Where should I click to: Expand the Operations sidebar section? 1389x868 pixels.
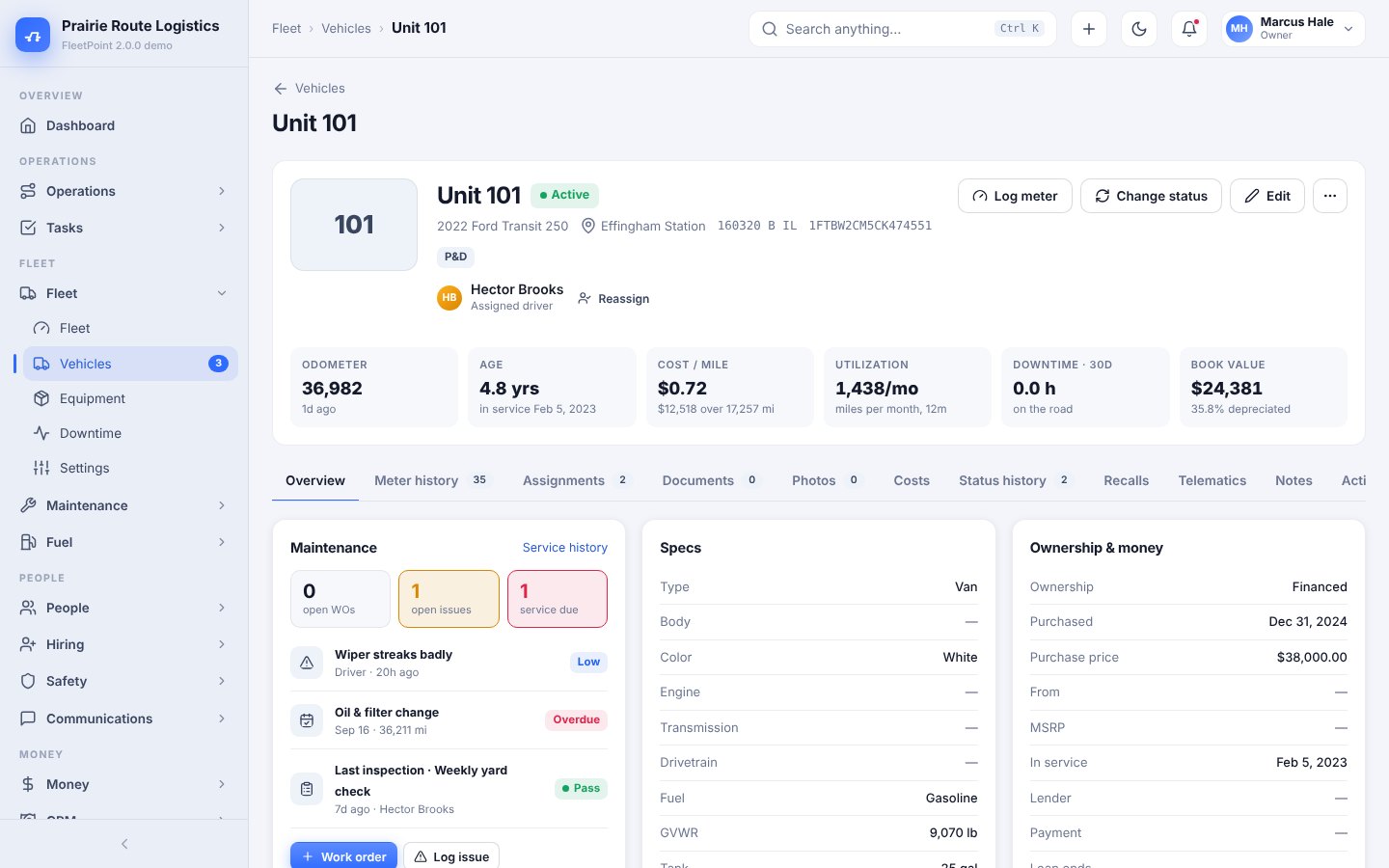[123, 191]
